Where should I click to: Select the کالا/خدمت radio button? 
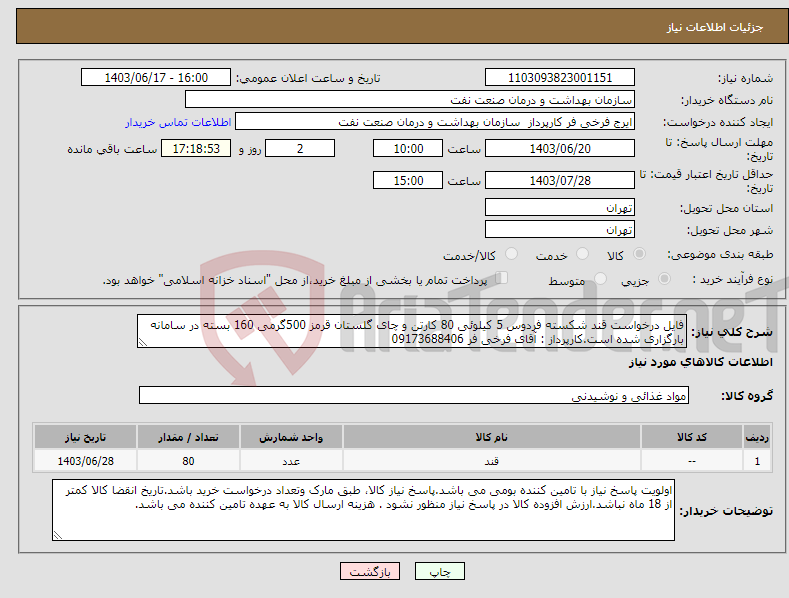(511, 254)
